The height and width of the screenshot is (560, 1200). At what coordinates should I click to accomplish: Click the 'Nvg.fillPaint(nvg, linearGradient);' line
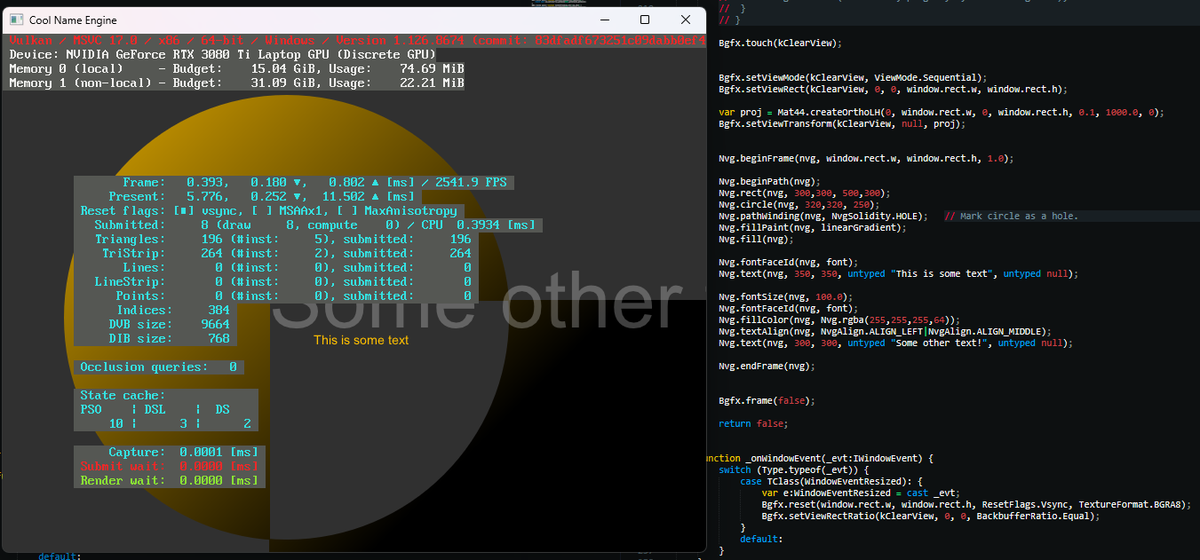pyautogui.click(x=810, y=228)
